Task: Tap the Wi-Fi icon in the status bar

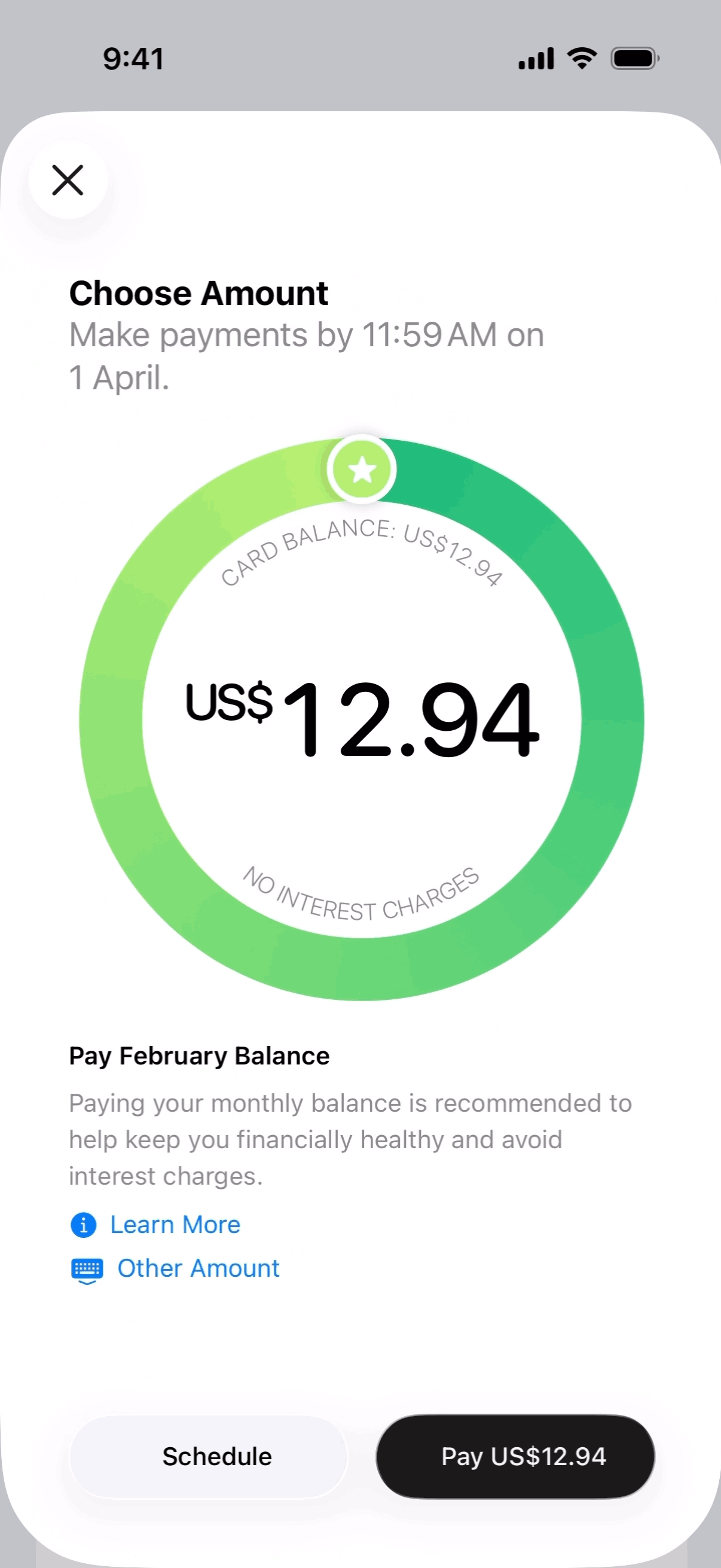Action: tap(582, 59)
